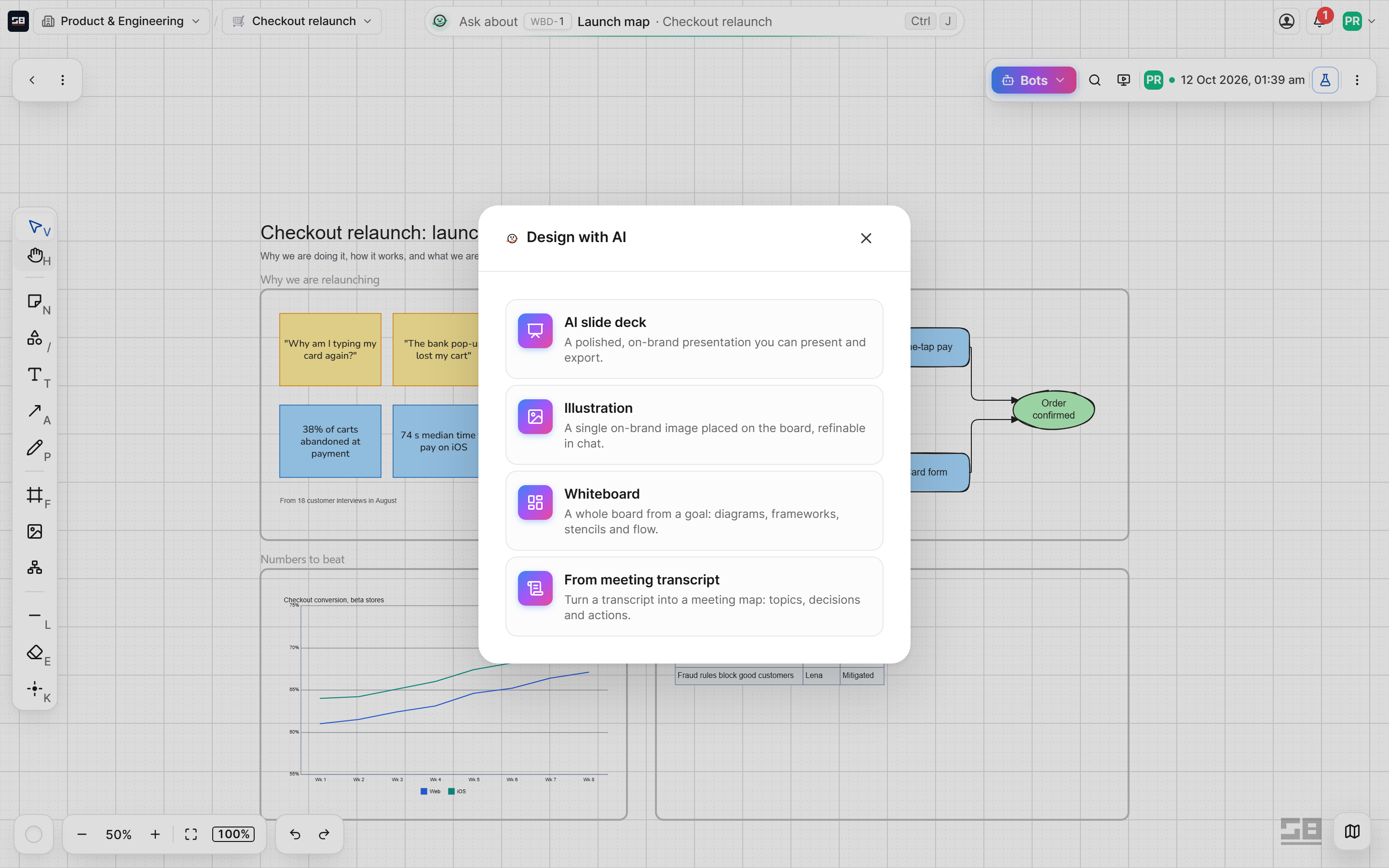The image size is (1389, 868).
Task: Open board options three-dot menu near back arrow
Action: (63, 81)
